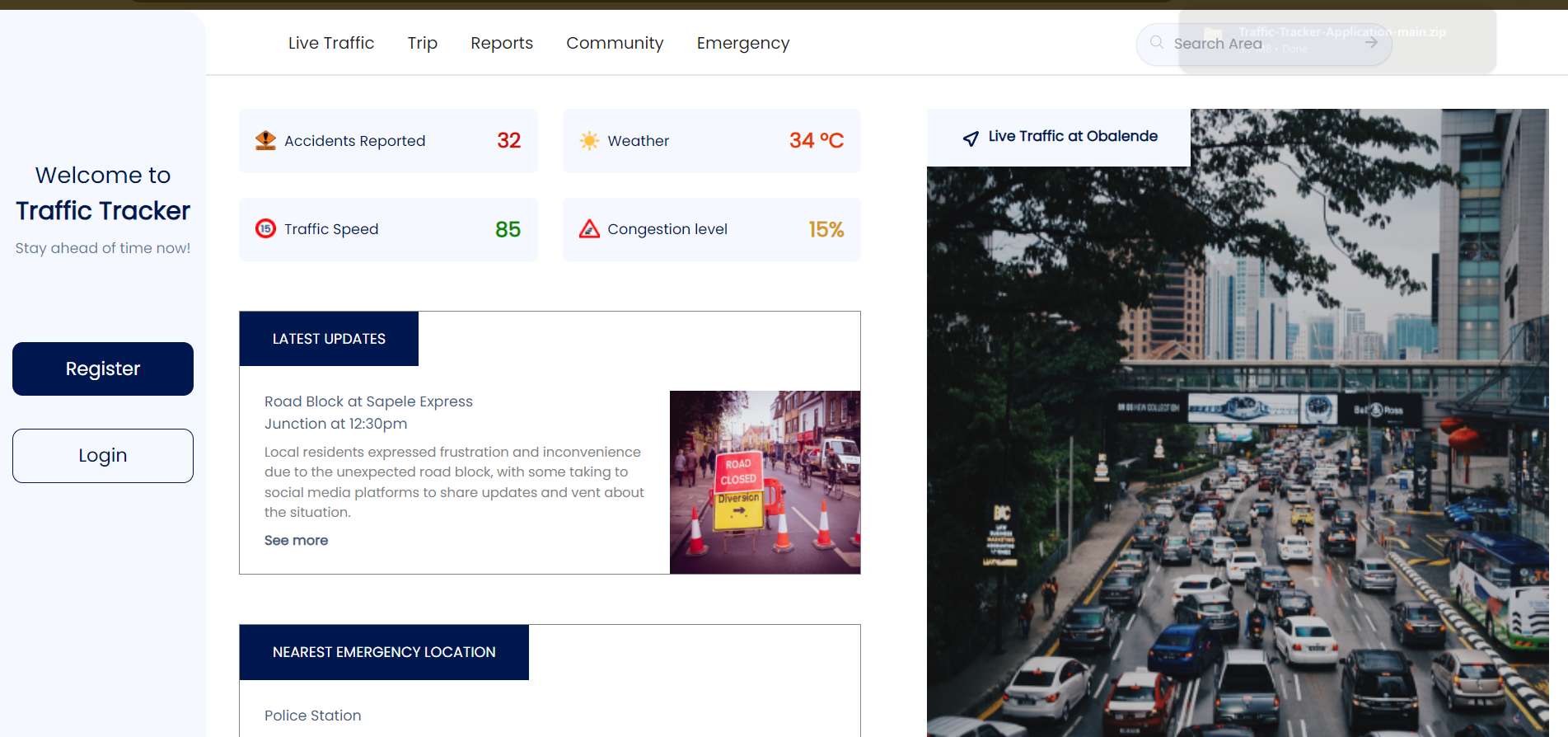Image resolution: width=1568 pixels, height=737 pixels.
Task: Click the Accidents Reported label
Action: [x=355, y=141]
